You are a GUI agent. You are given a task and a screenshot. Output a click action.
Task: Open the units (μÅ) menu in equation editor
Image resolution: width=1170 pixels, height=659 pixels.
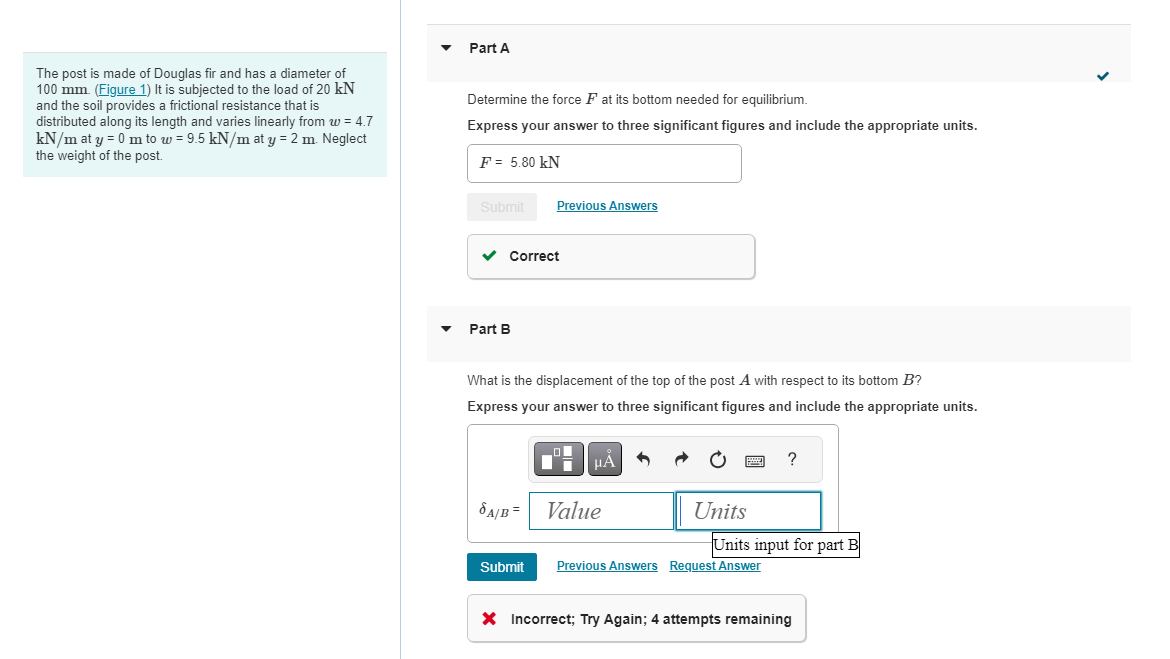click(x=604, y=459)
